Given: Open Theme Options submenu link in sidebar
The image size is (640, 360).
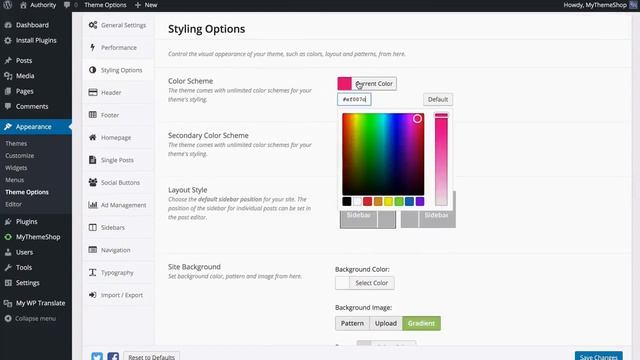Looking at the screenshot, I should click(x=27, y=192).
